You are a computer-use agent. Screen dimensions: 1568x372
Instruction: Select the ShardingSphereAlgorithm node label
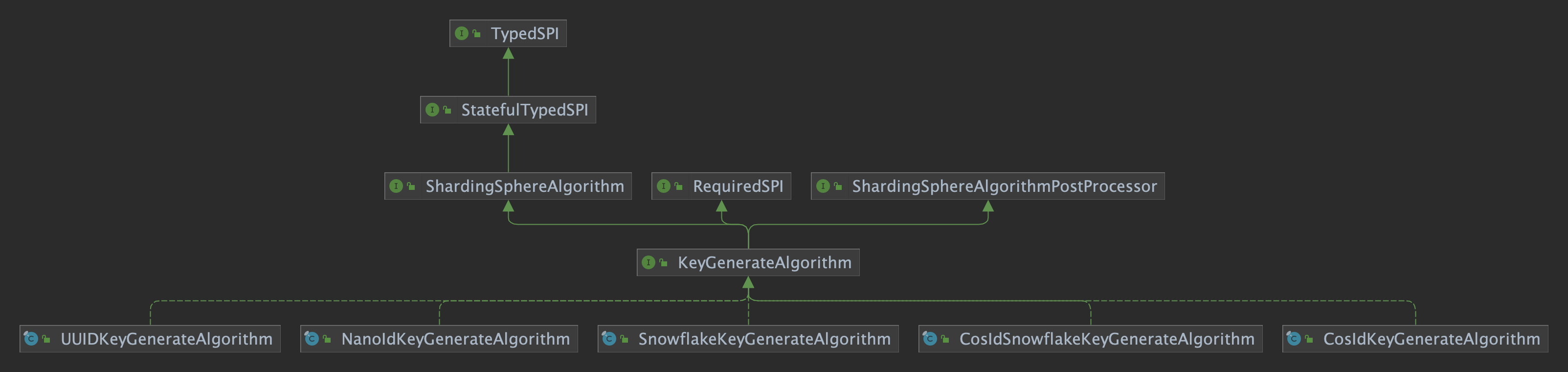(x=524, y=186)
